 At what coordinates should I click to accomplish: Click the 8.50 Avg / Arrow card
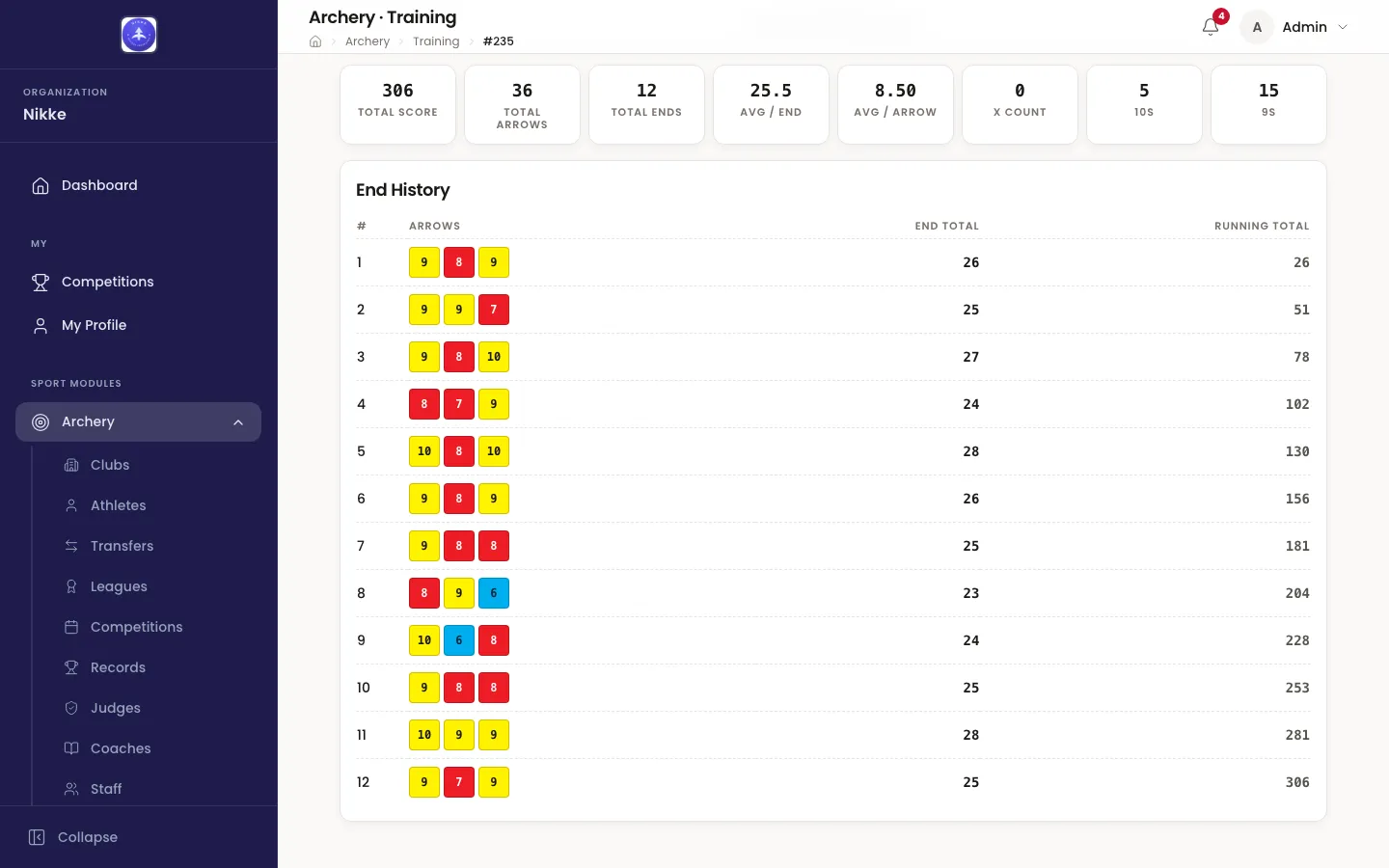[x=895, y=104]
